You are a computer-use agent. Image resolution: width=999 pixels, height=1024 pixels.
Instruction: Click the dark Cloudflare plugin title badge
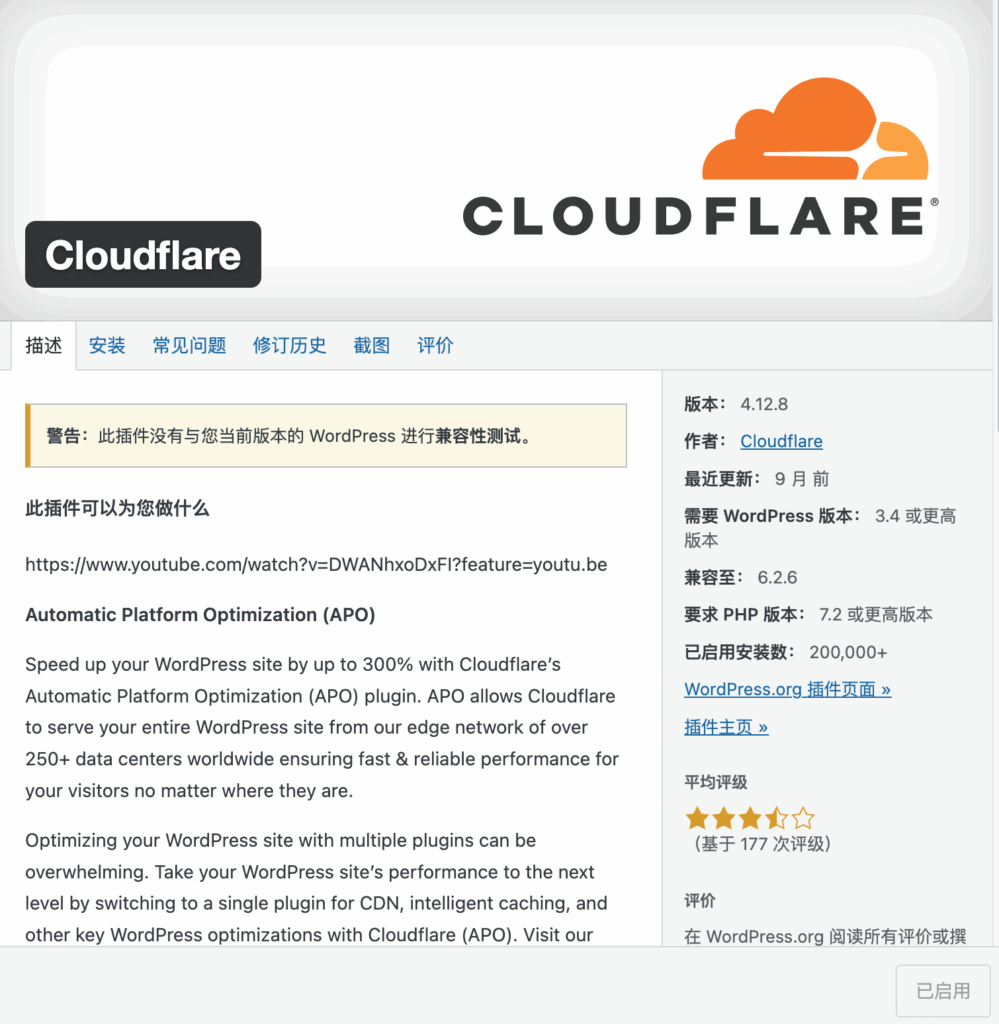[143, 255]
